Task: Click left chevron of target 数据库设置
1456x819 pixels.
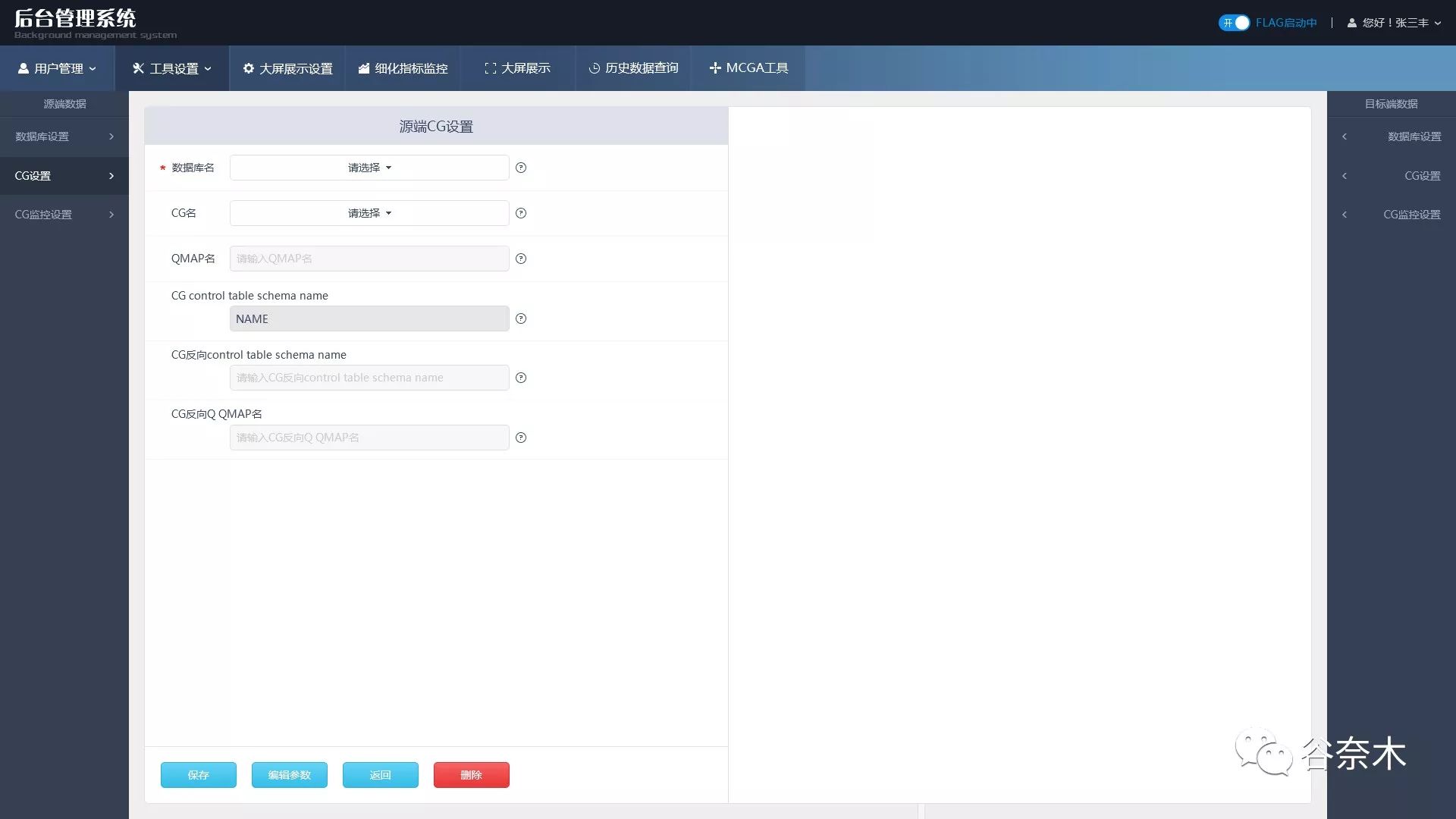Action: [1345, 136]
